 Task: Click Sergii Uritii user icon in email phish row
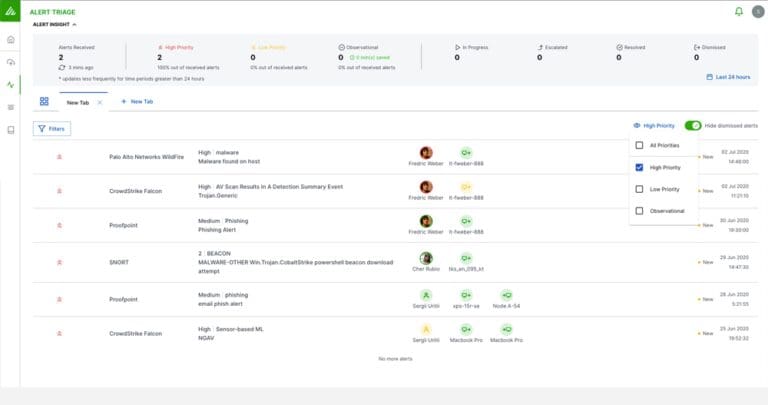coord(426,295)
